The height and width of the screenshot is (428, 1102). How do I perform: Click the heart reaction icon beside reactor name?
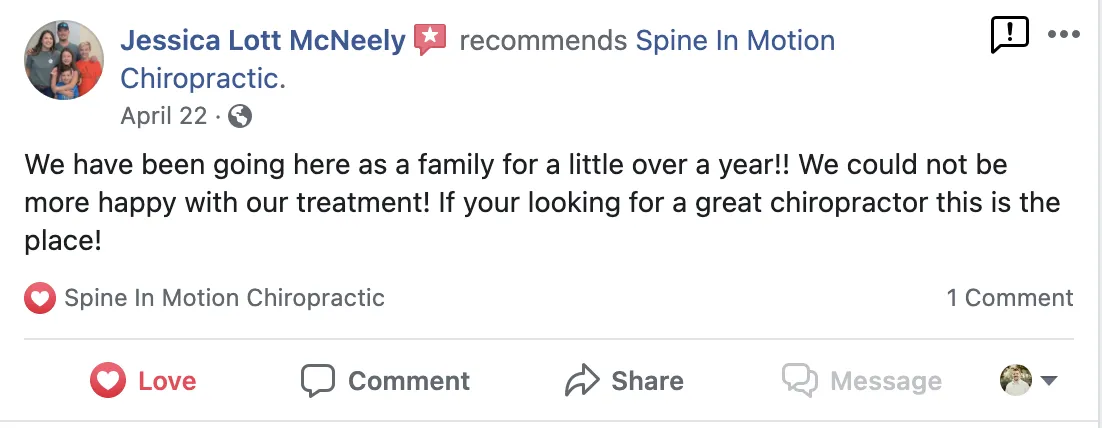39,298
